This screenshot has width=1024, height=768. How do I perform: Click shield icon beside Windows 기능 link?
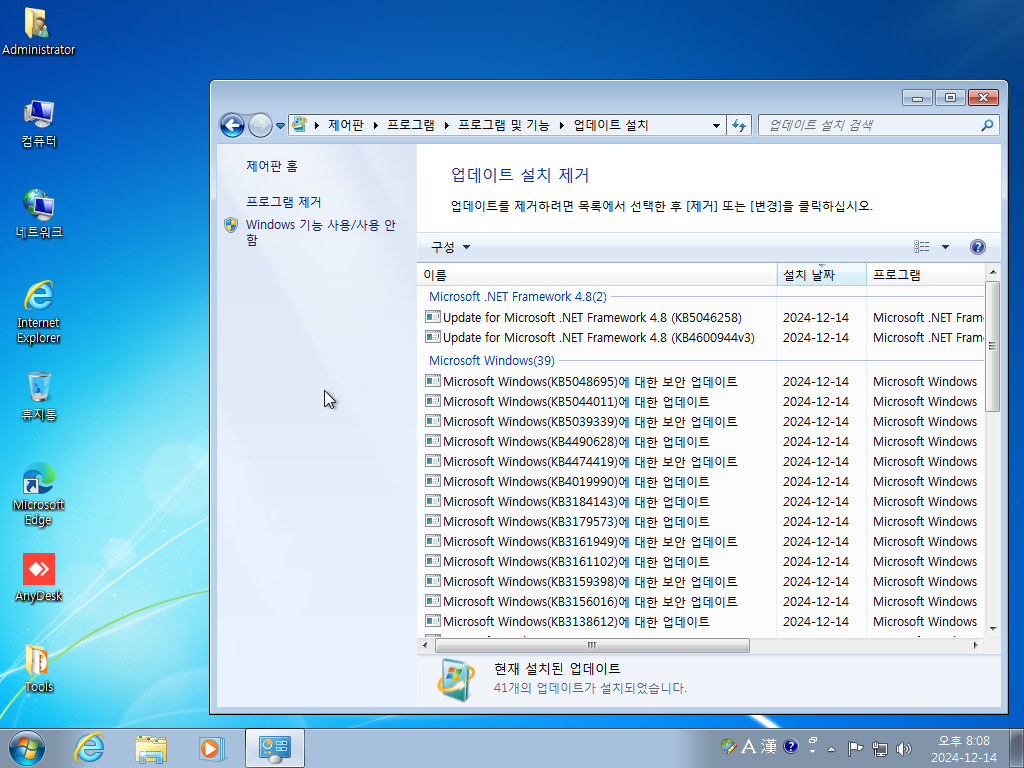pos(231,225)
